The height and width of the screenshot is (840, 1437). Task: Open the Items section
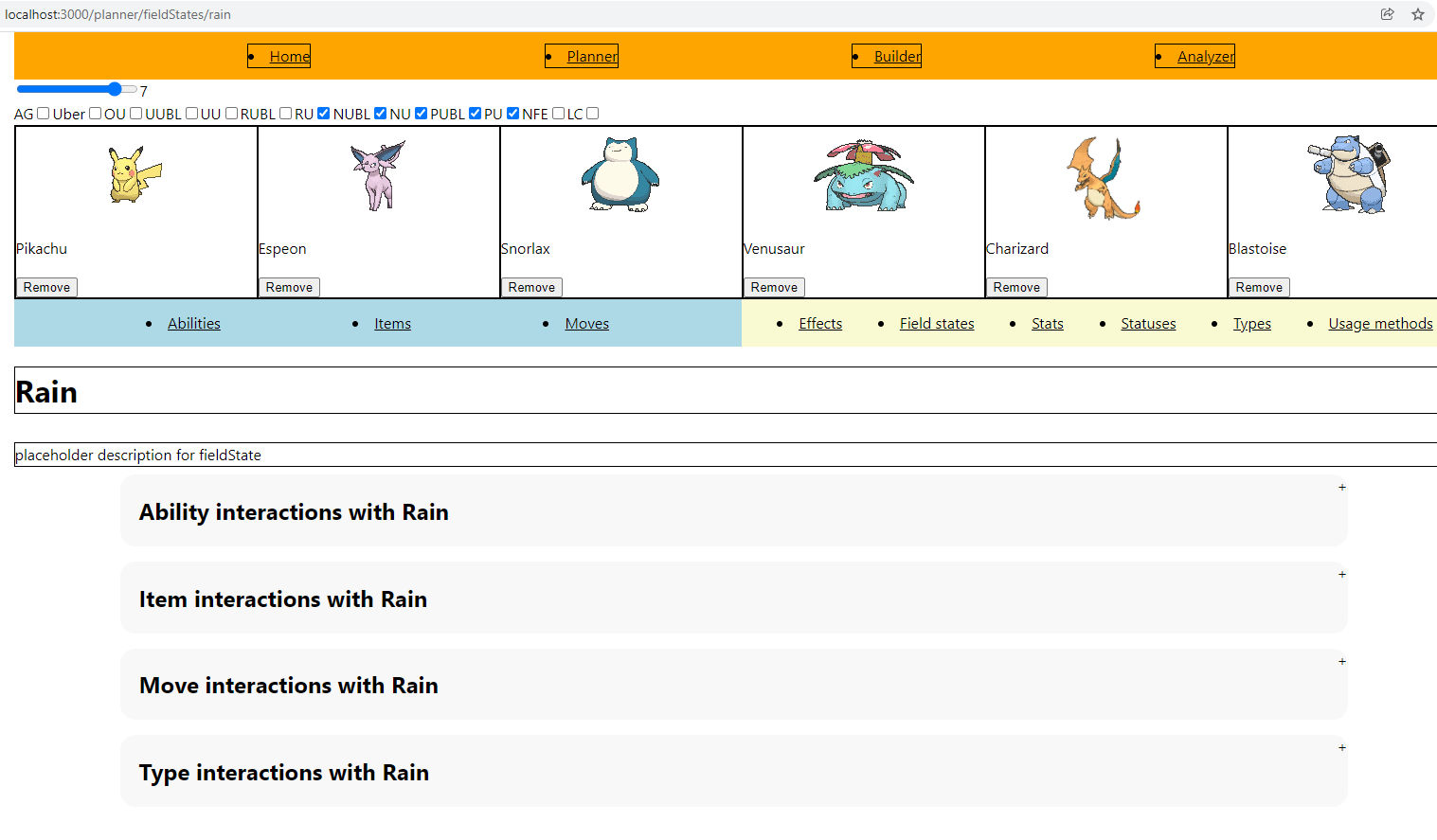click(x=392, y=324)
